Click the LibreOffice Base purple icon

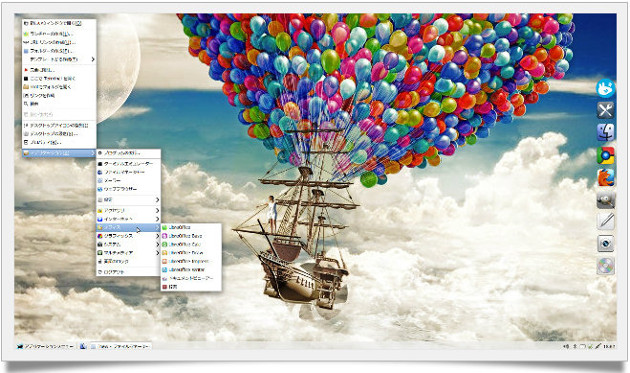[165, 236]
